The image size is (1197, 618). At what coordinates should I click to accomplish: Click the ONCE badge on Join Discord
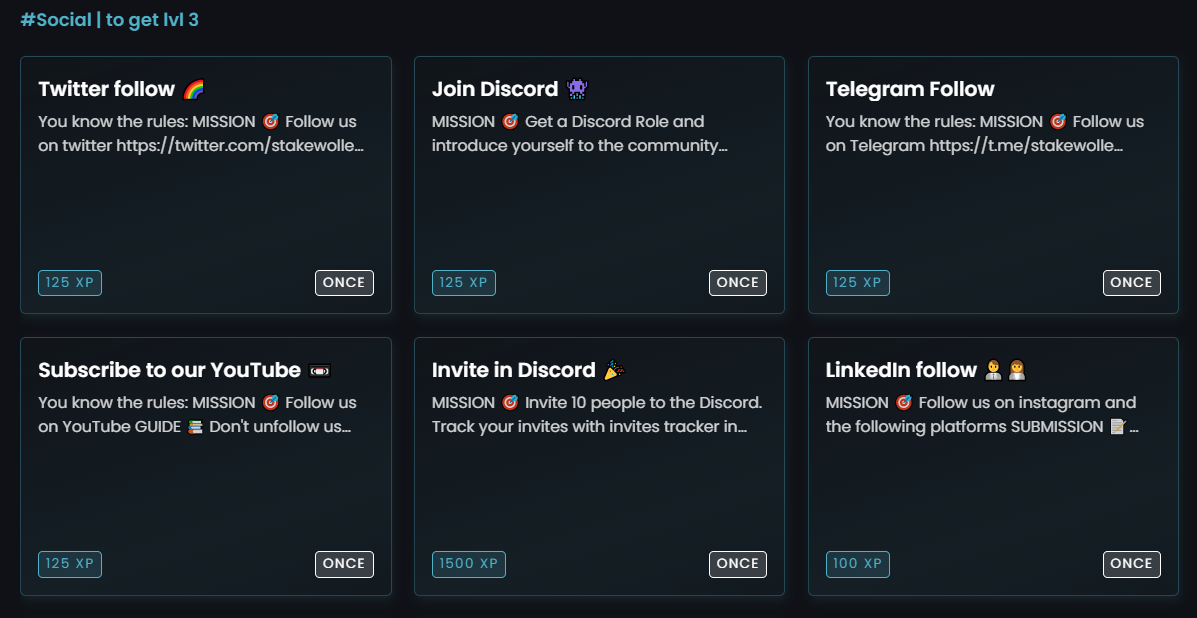tap(738, 282)
